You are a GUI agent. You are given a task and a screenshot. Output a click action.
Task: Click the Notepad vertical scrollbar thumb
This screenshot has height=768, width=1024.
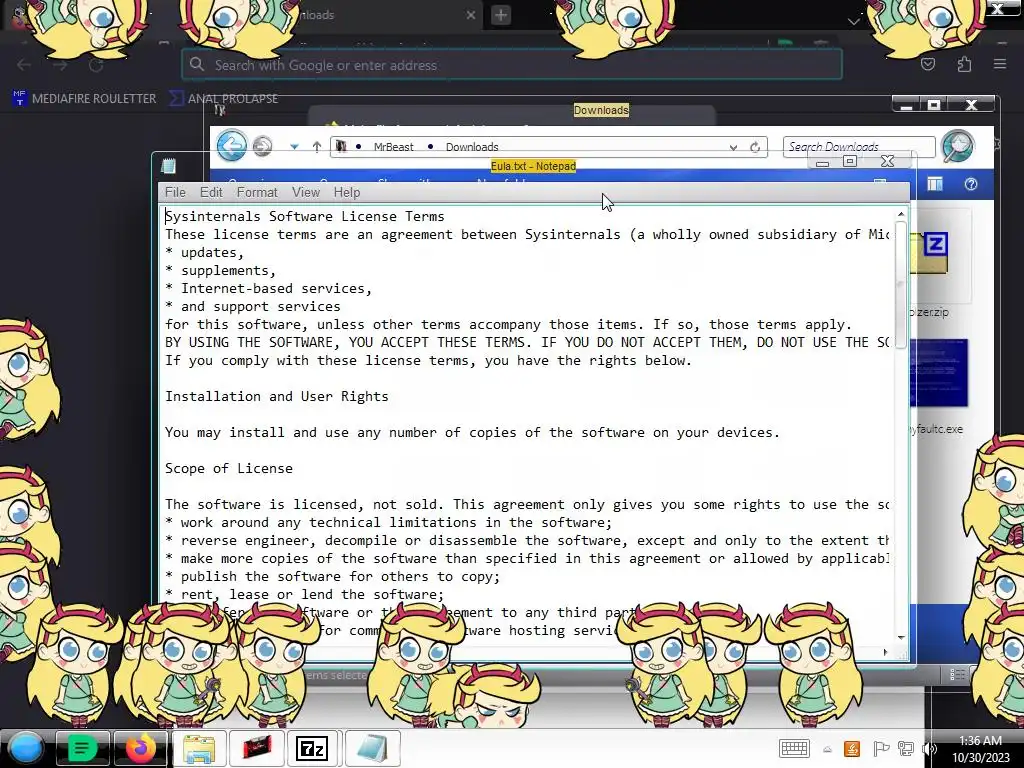[901, 285]
